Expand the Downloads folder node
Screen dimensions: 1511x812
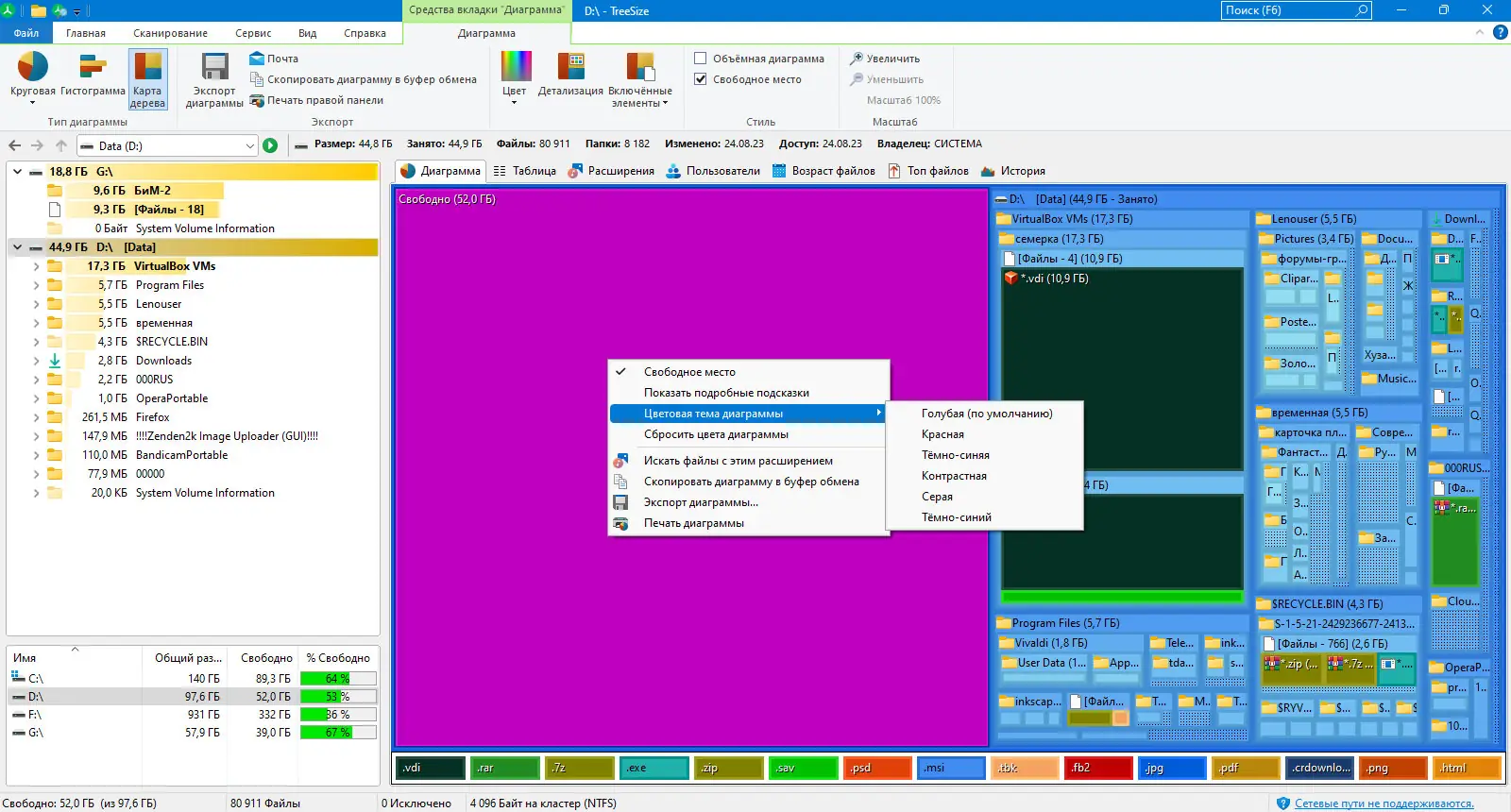click(x=36, y=361)
